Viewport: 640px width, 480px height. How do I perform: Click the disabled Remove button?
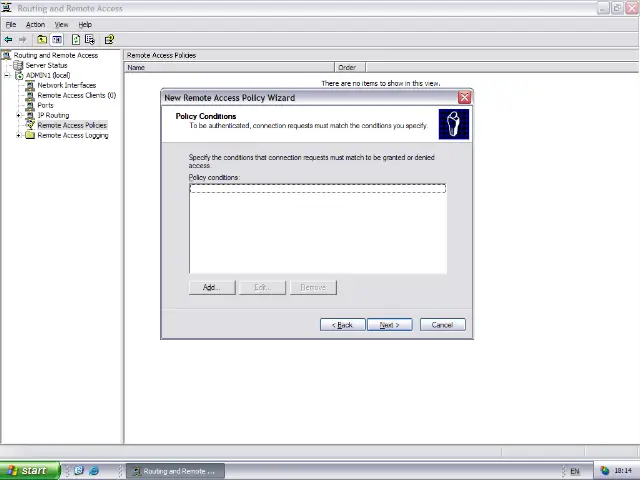coord(313,287)
